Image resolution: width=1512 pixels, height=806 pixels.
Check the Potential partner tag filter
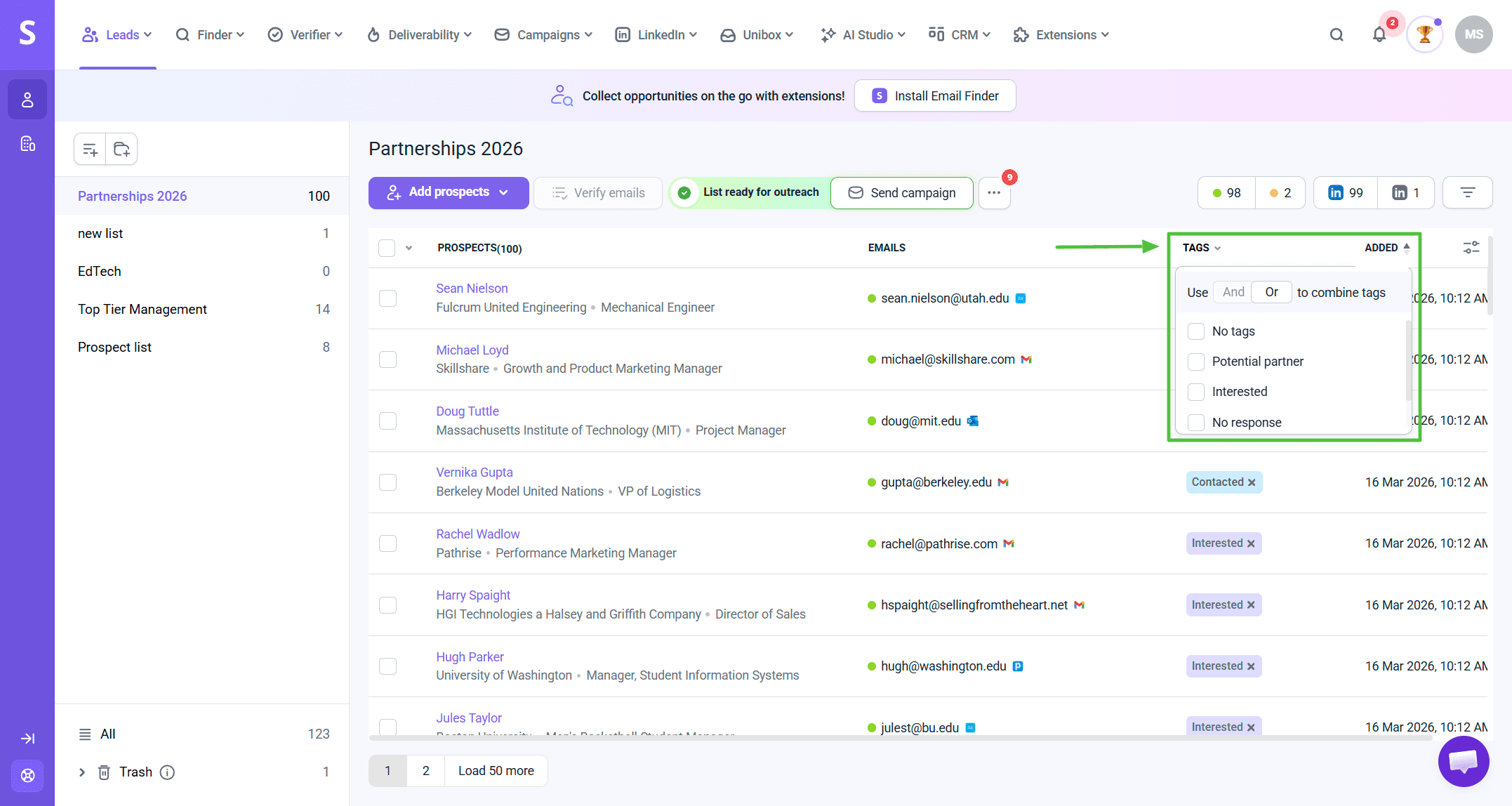click(x=1196, y=362)
